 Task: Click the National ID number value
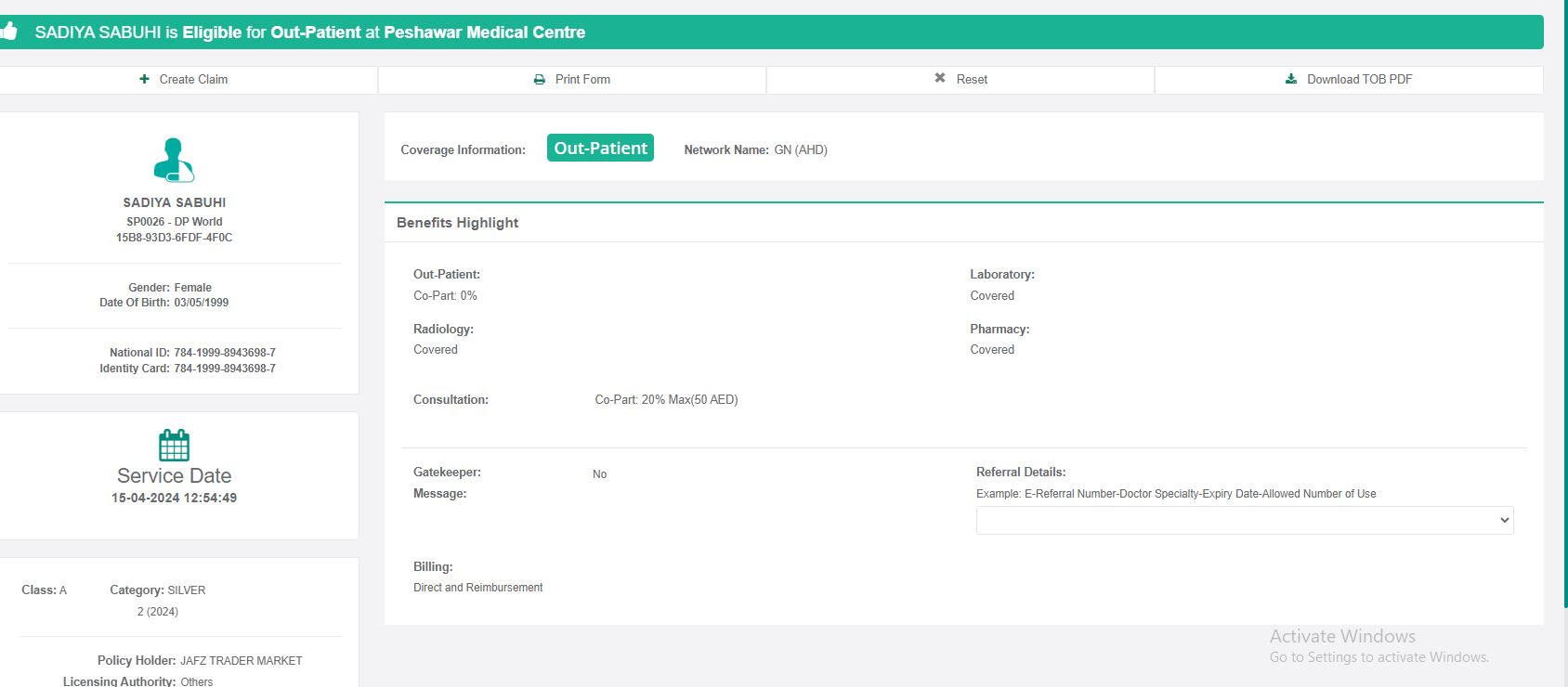click(x=225, y=353)
